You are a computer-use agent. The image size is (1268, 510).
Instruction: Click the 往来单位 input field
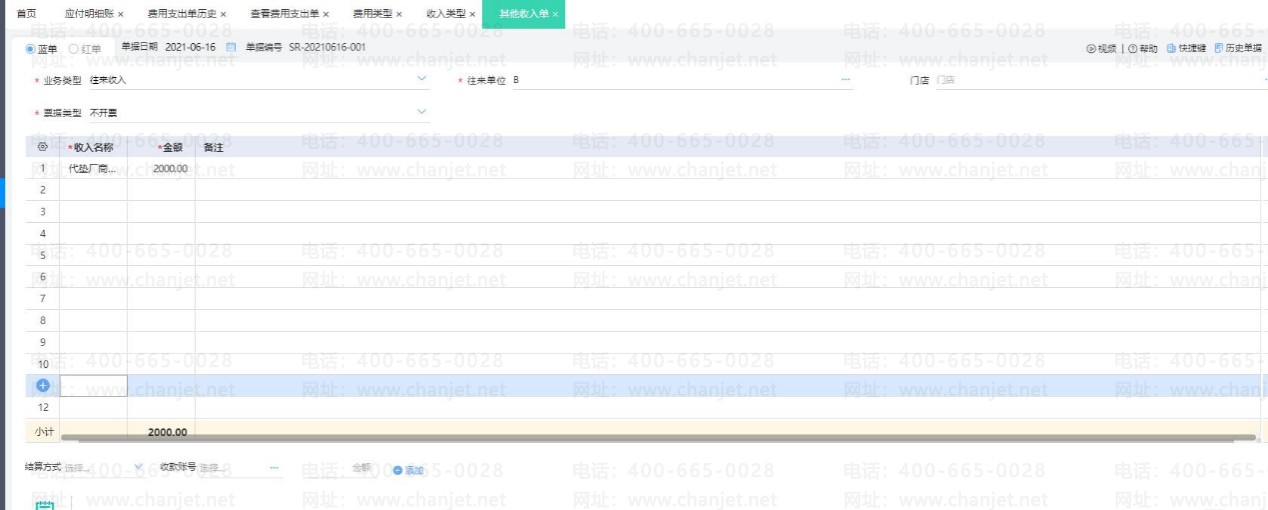pyautogui.click(x=682, y=79)
